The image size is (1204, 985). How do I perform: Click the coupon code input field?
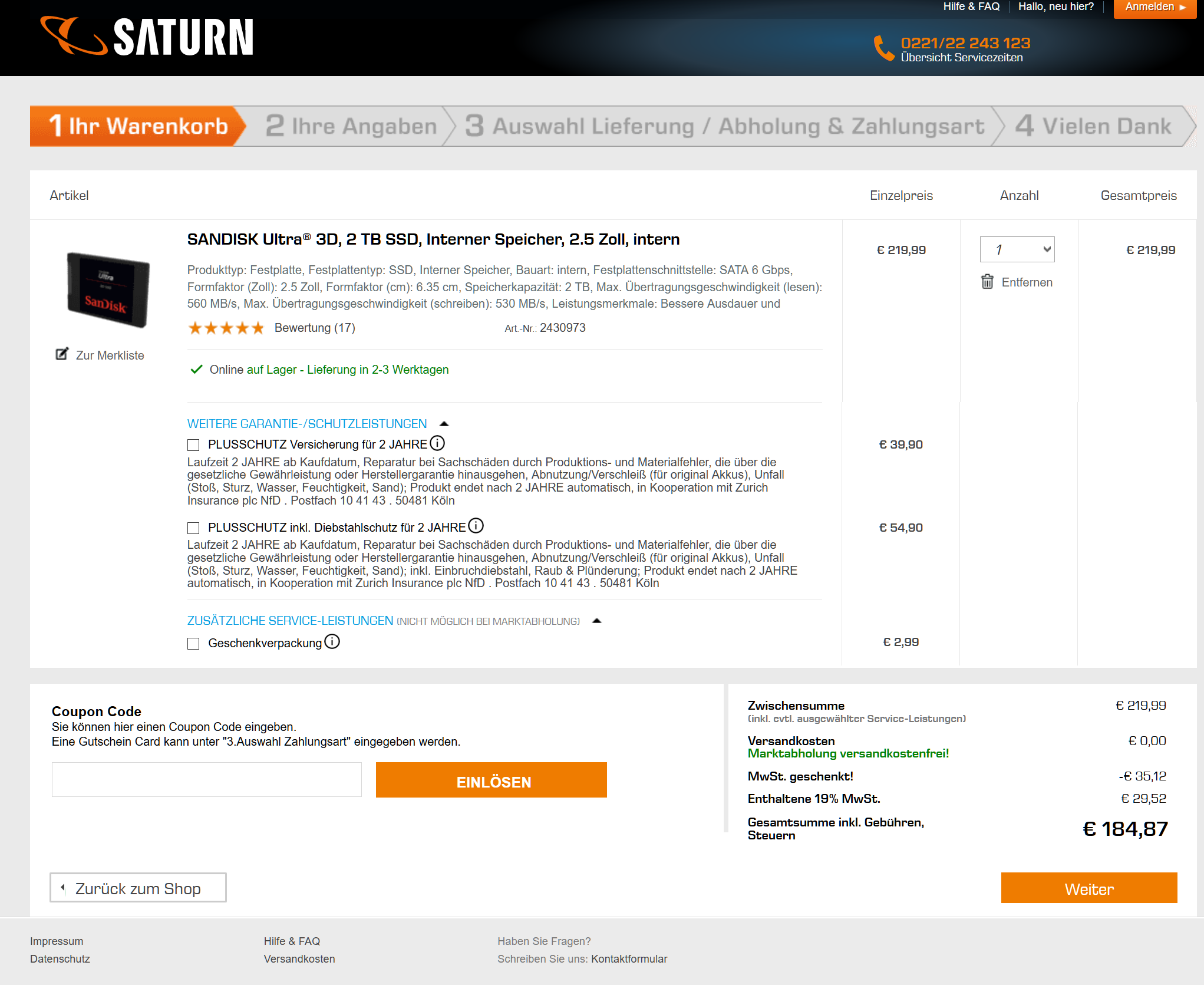coord(206,779)
